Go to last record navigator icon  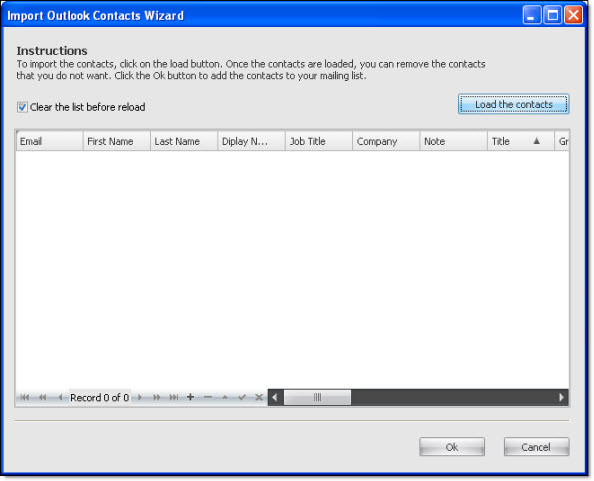pos(174,398)
